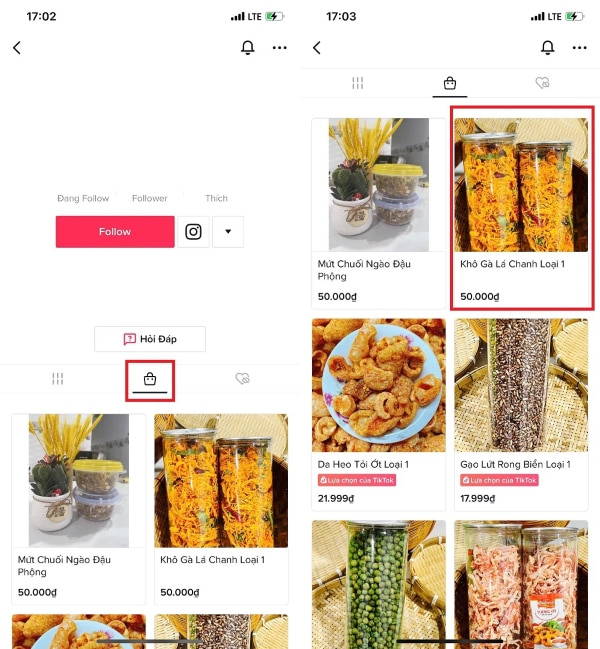Open the three-dot menu on the left screen
Image resolution: width=600 pixels, height=649 pixels.
(x=280, y=48)
